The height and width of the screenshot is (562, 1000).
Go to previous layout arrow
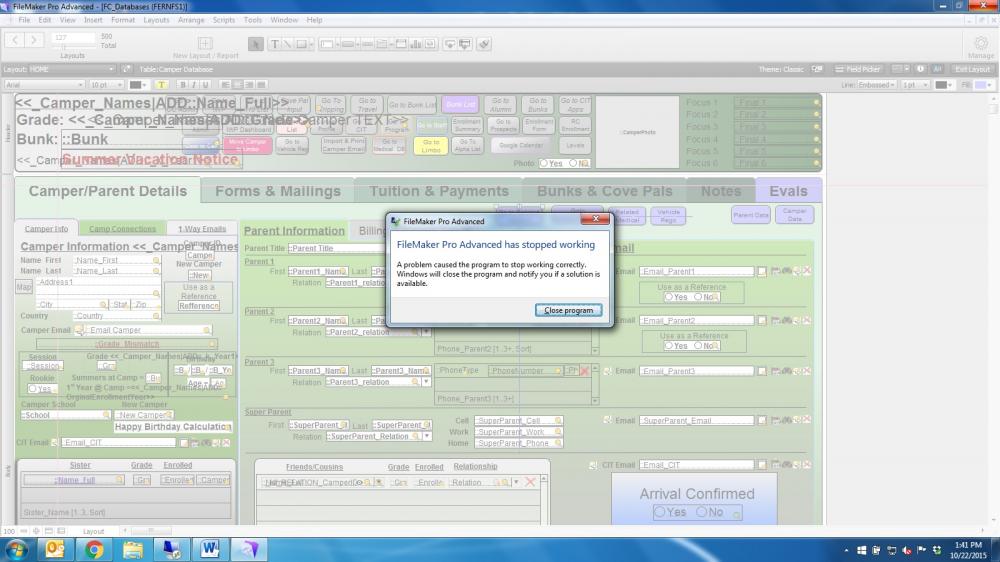15,40
